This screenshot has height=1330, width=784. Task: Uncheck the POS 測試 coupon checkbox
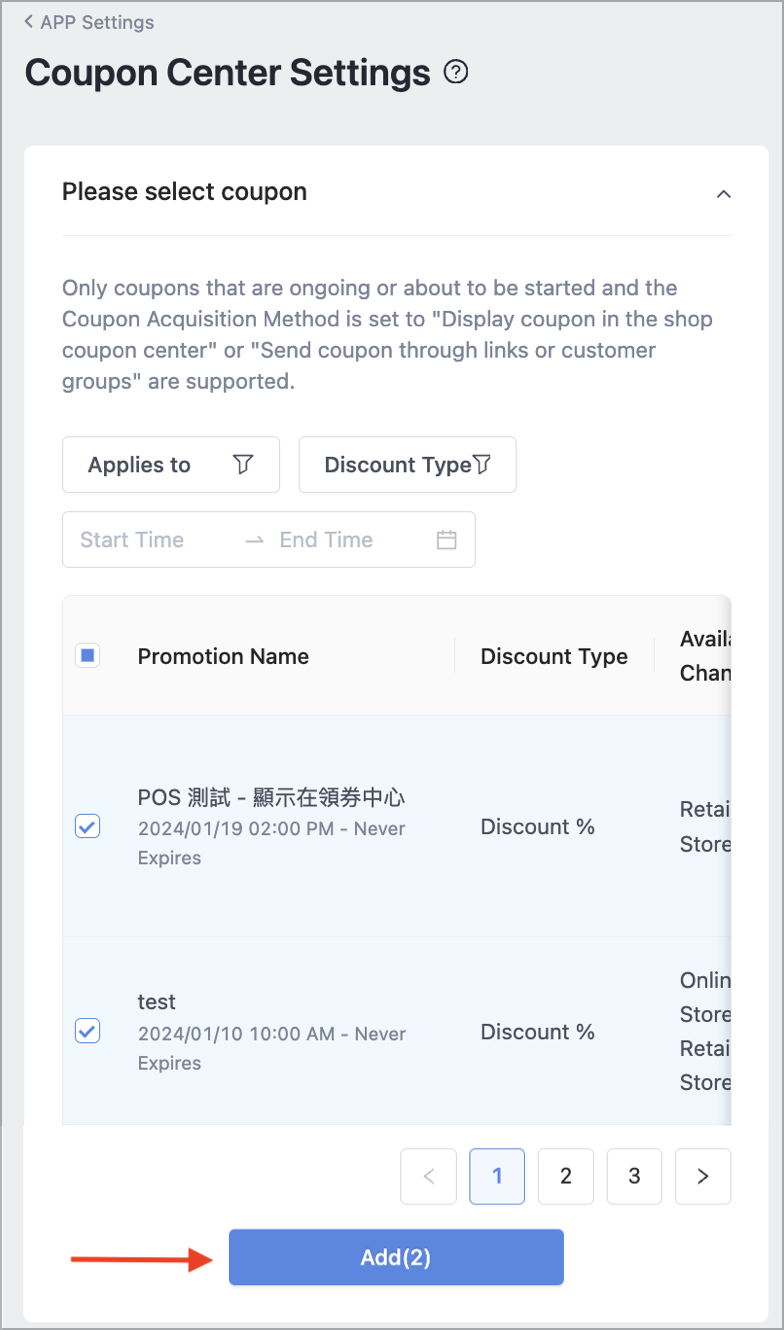[88, 826]
